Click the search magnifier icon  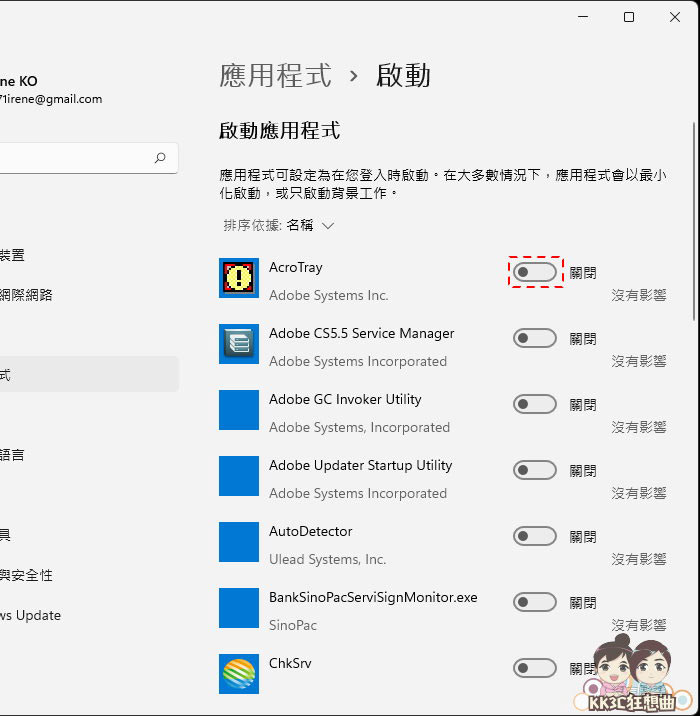click(x=160, y=158)
